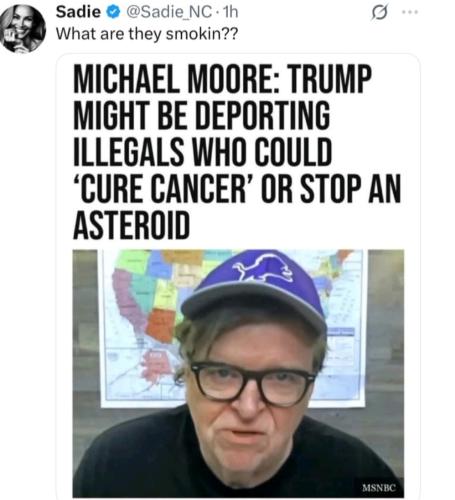This screenshot has height=500, width=455.
Task: Open Sadie's profile picture avatar
Action: (x=23, y=29)
